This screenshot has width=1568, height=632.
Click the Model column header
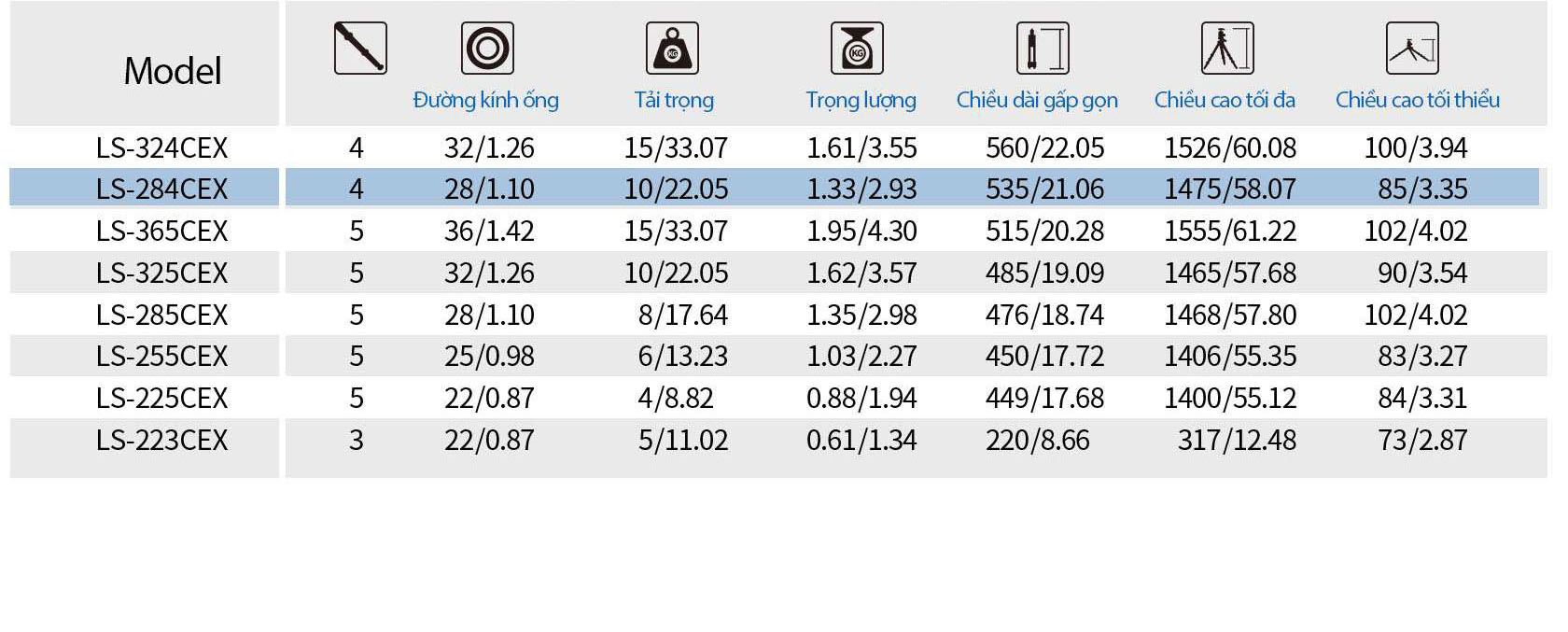pos(173,71)
